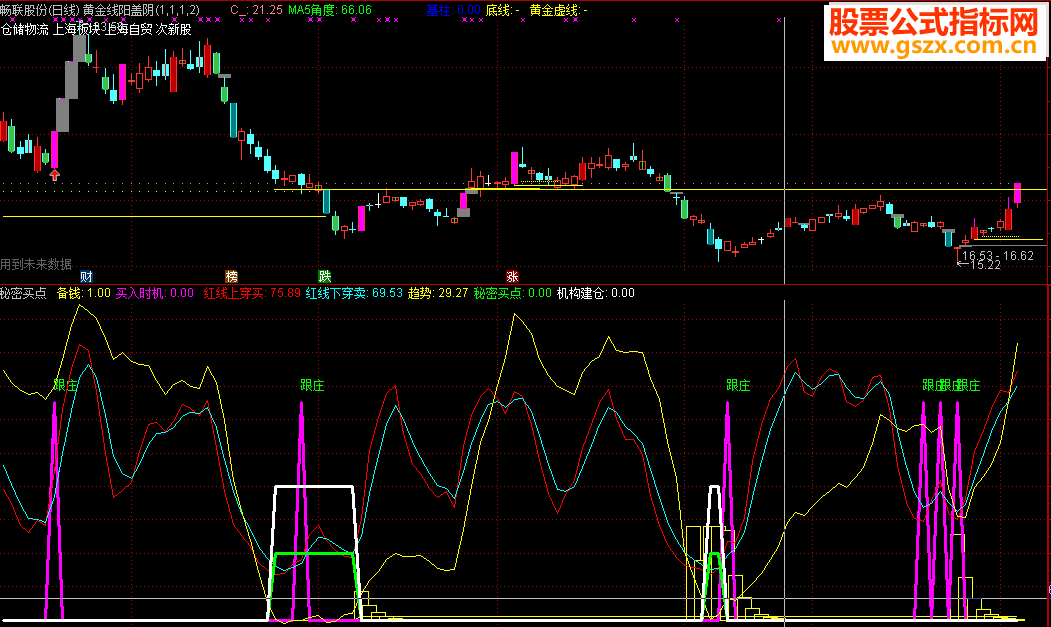Click the red 涨 marker icon

coord(512,276)
